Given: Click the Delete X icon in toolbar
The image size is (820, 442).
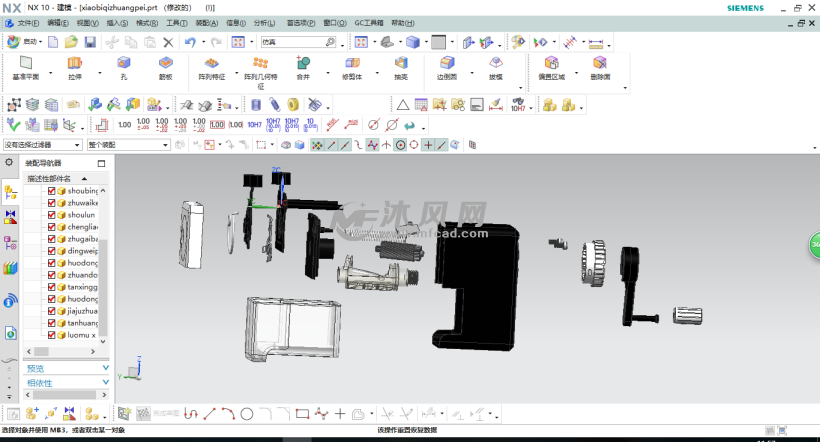Looking at the screenshot, I should 168,42.
